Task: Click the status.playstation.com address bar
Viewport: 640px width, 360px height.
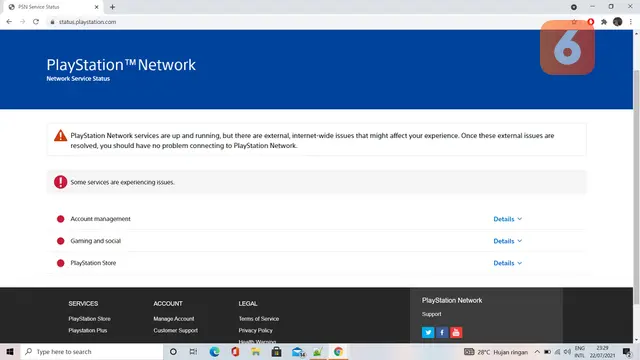Action: 306,22
